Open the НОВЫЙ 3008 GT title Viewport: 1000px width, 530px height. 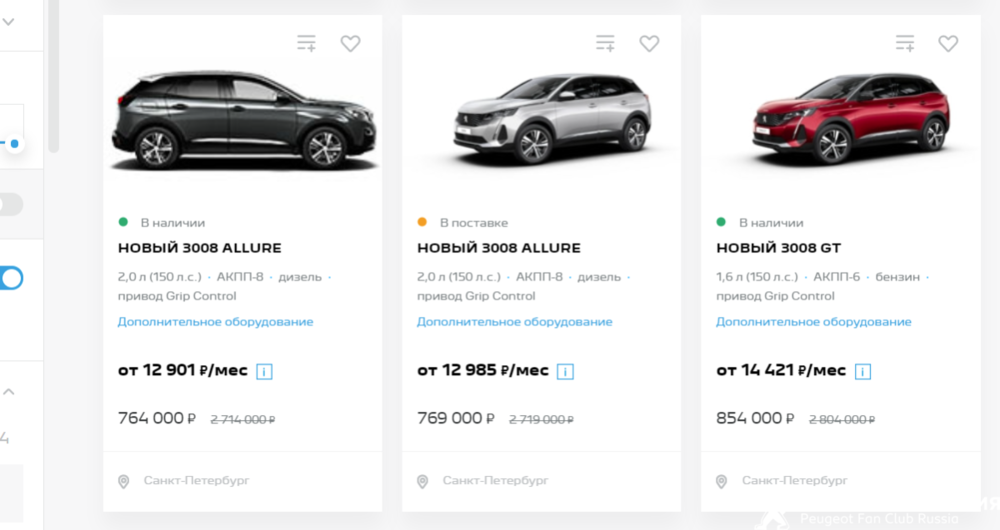[778, 248]
